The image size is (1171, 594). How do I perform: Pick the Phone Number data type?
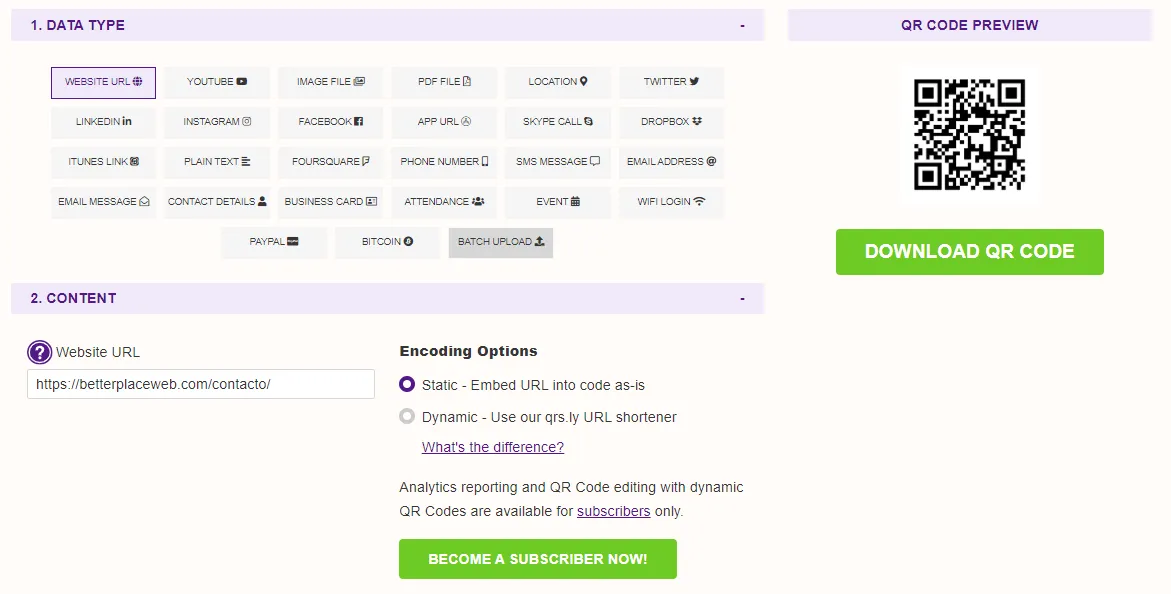pyautogui.click(x=444, y=162)
